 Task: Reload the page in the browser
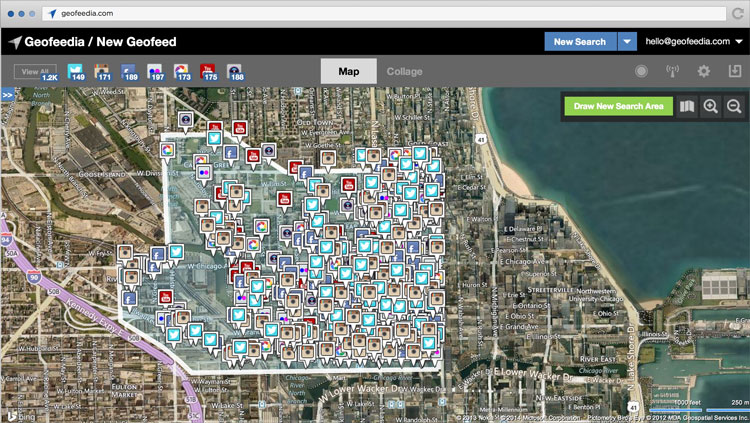click(737, 13)
